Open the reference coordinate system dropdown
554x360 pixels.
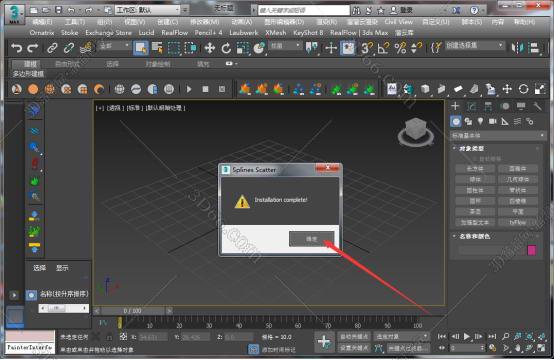click(285, 46)
